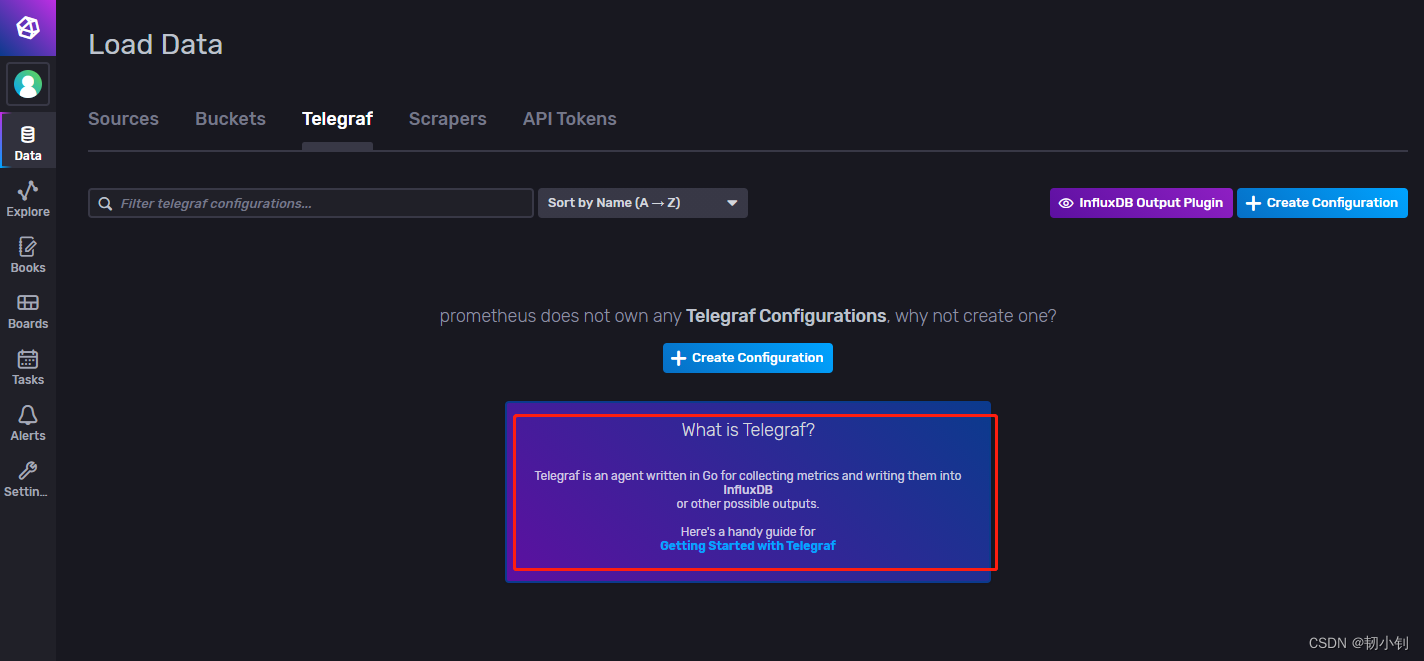The image size is (1424, 661).
Task: Click the 'What is Telegraf?' heading
Action: click(x=748, y=430)
